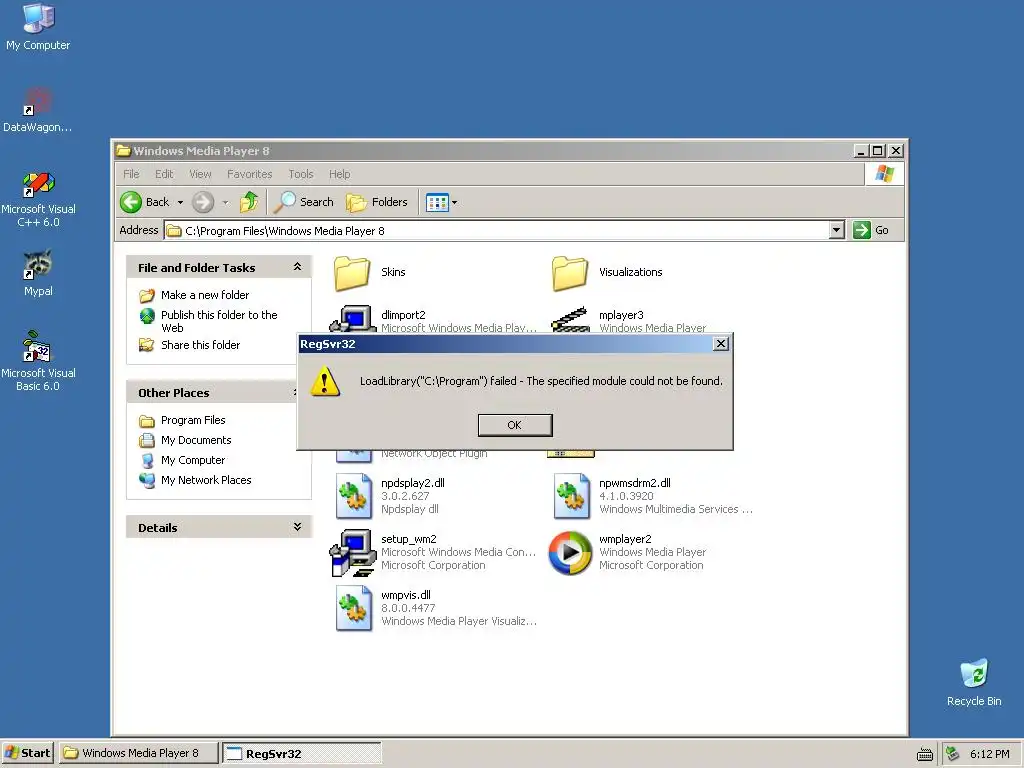The image size is (1024, 768).
Task: Open the My Computer desktop icon
Action: pos(38,27)
